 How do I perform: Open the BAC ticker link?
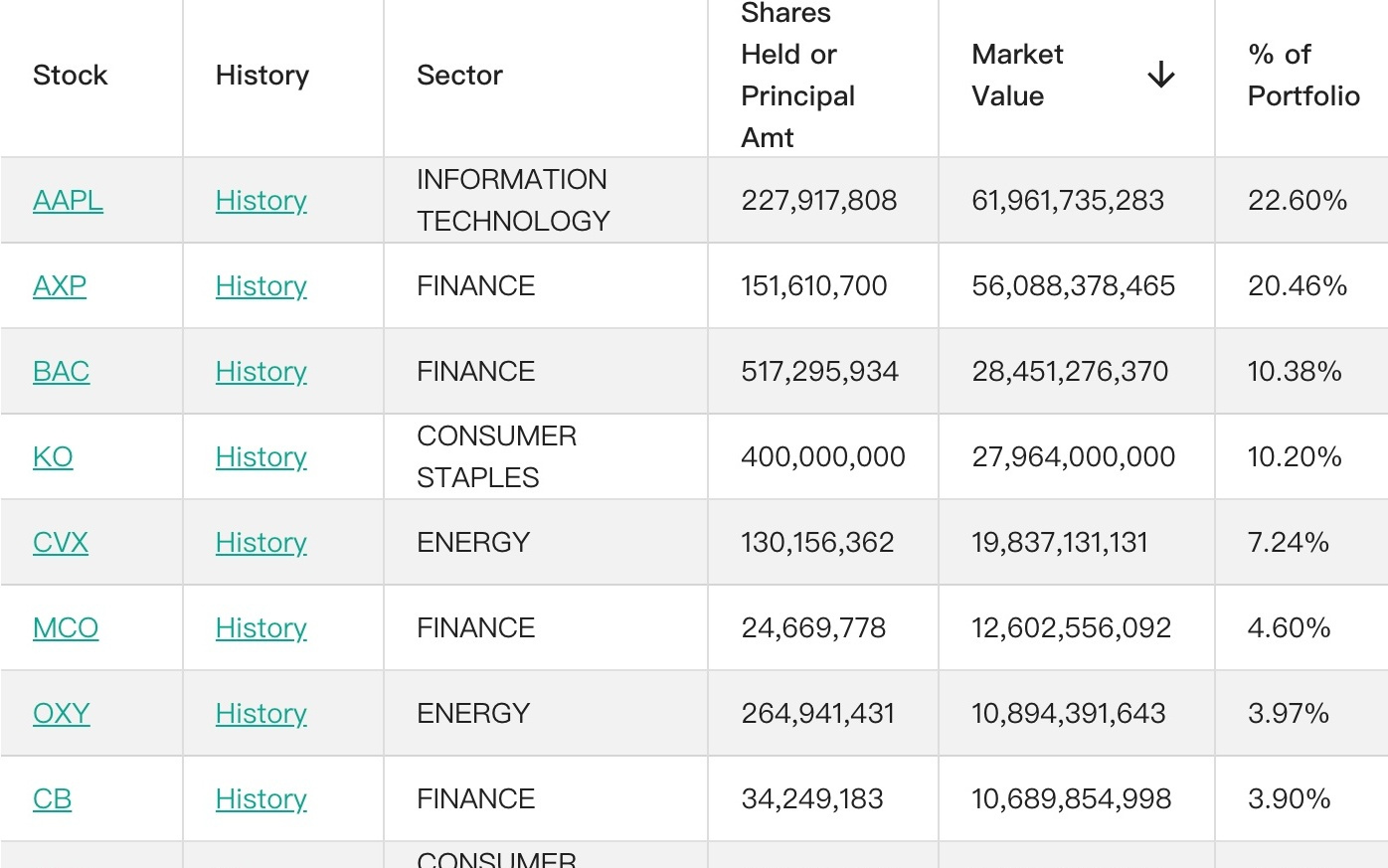click(x=61, y=372)
